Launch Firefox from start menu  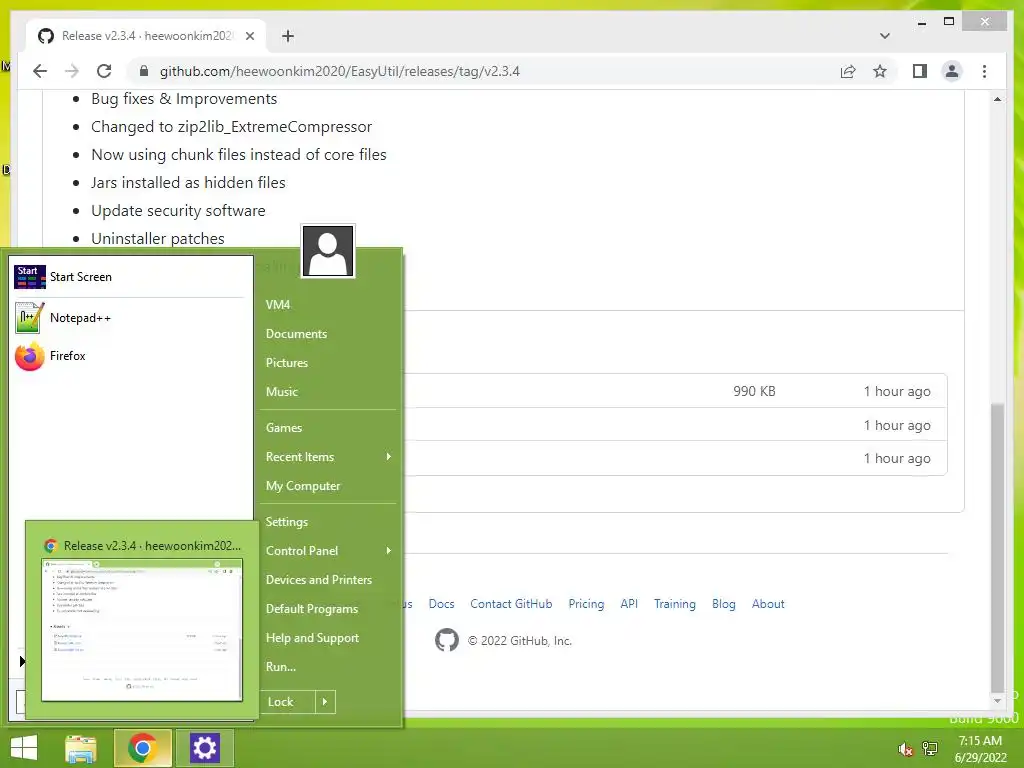pos(129,356)
